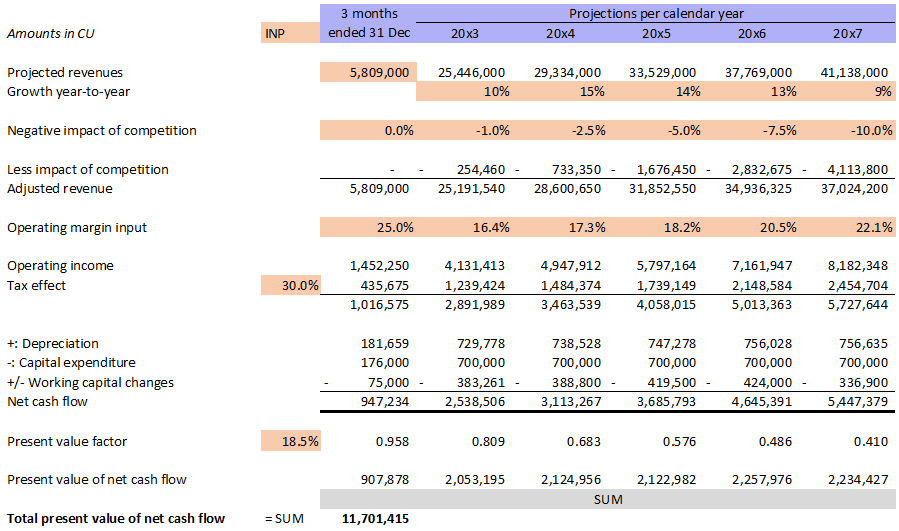
Task: Select the 18.5% discount rate input cell
Action: tap(290, 441)
